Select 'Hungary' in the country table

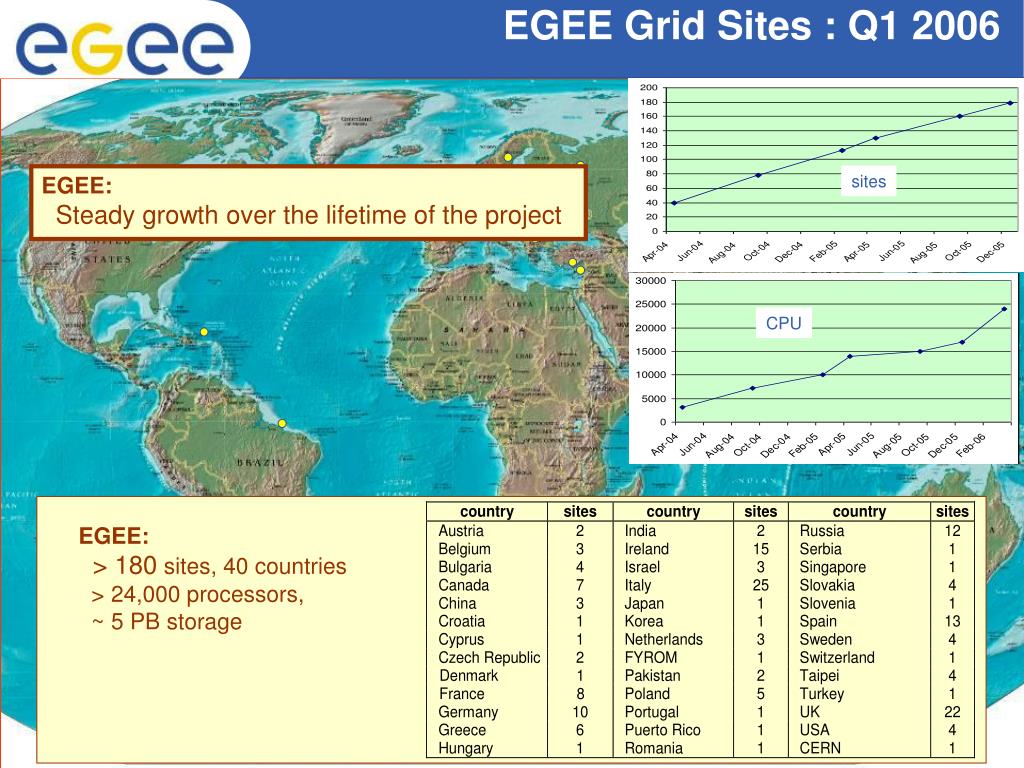click(466, 748)
